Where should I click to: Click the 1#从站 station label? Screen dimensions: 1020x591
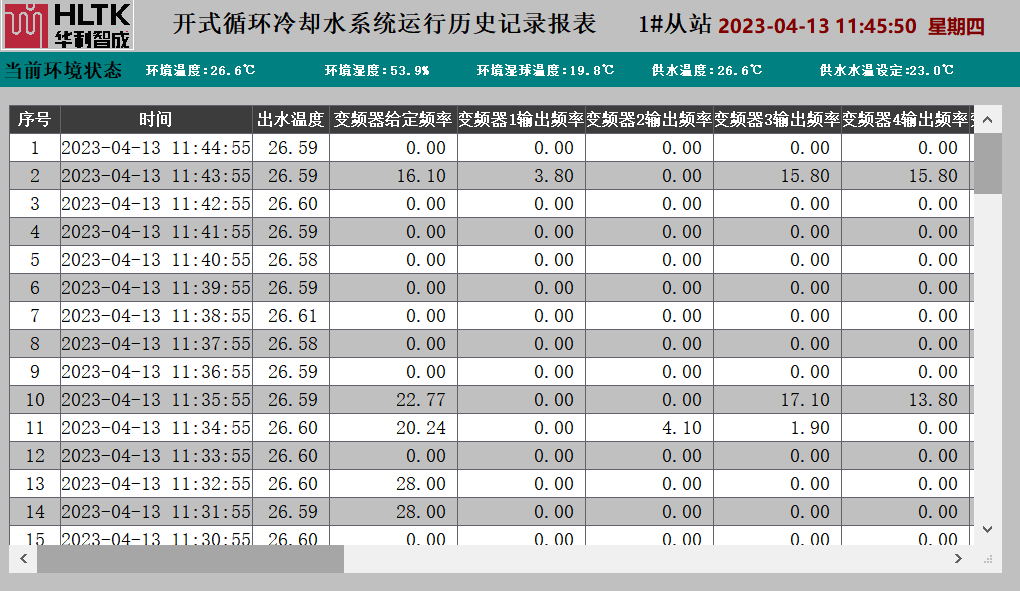point(676,26)
